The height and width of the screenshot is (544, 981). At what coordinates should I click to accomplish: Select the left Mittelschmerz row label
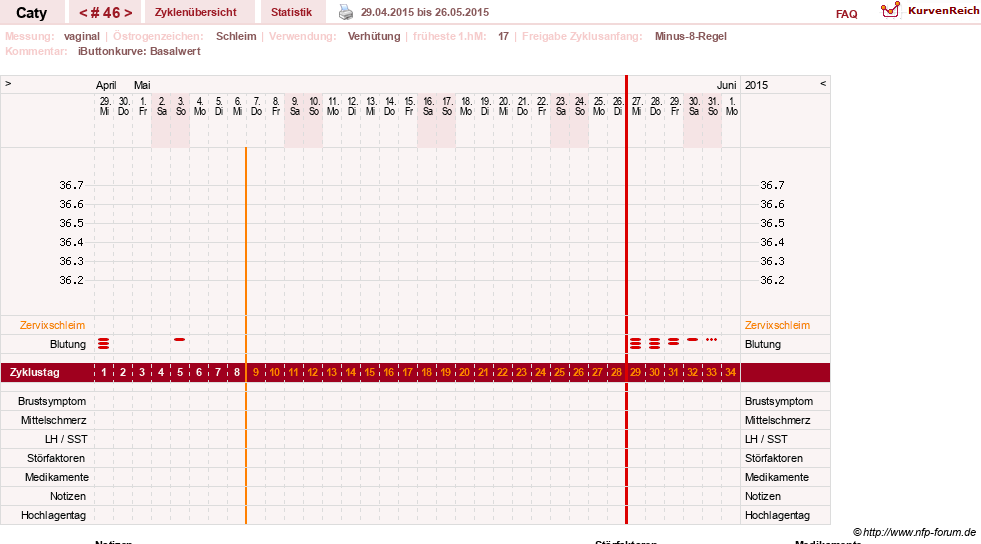(x=54, y=420)
